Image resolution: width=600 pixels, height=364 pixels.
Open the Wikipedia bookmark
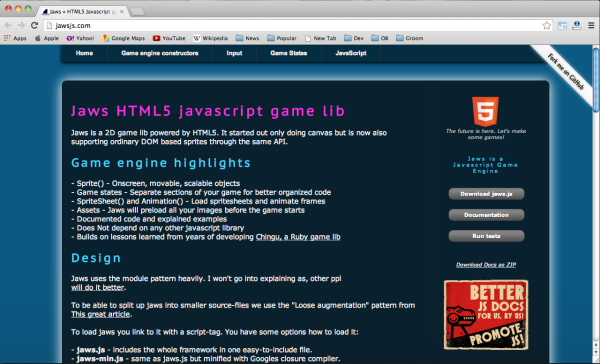210,38
